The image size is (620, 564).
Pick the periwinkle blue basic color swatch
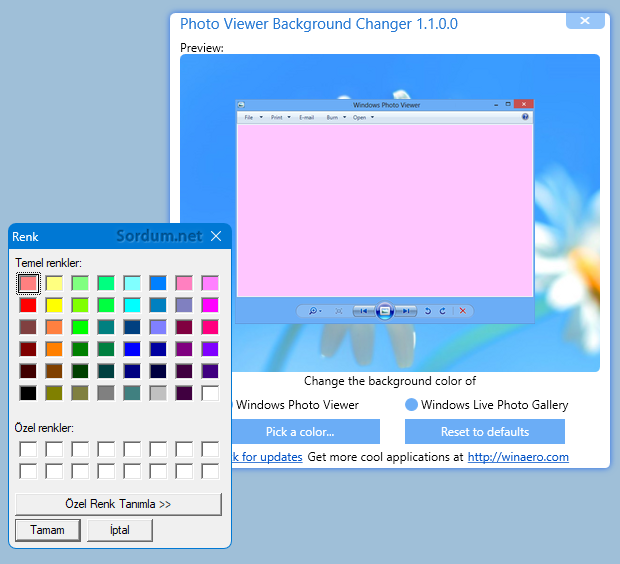coord(158,327)
